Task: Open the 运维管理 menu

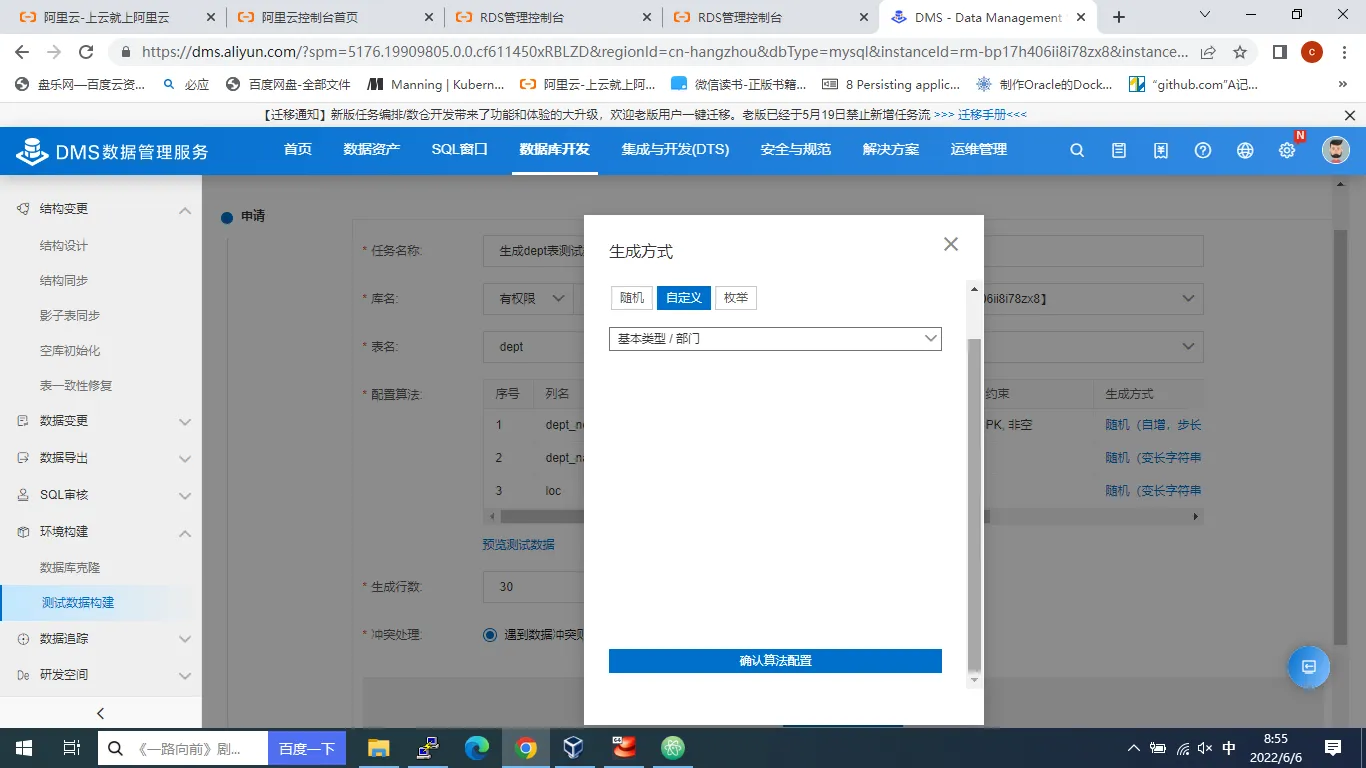Action: (x=979, y=150)
